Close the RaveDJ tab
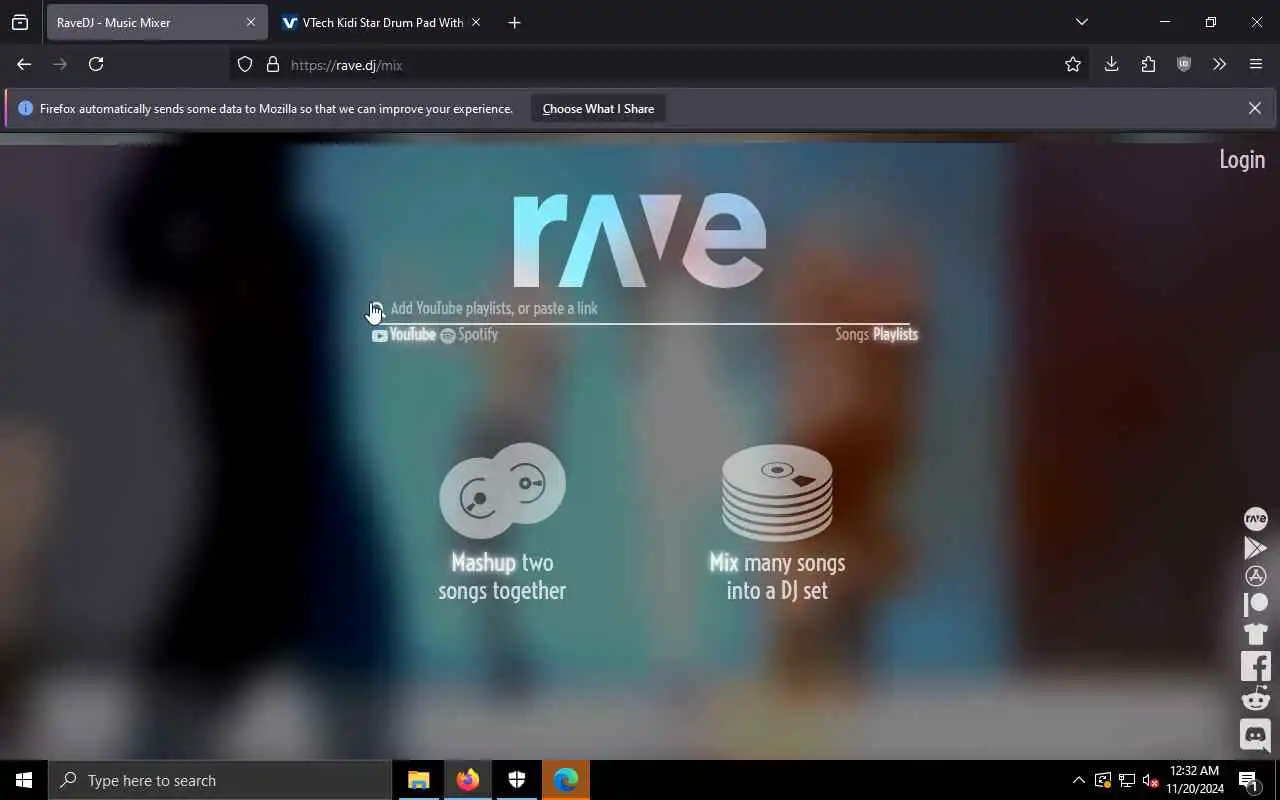Viewport: 1280px width, 800px height. coord(250,22)
